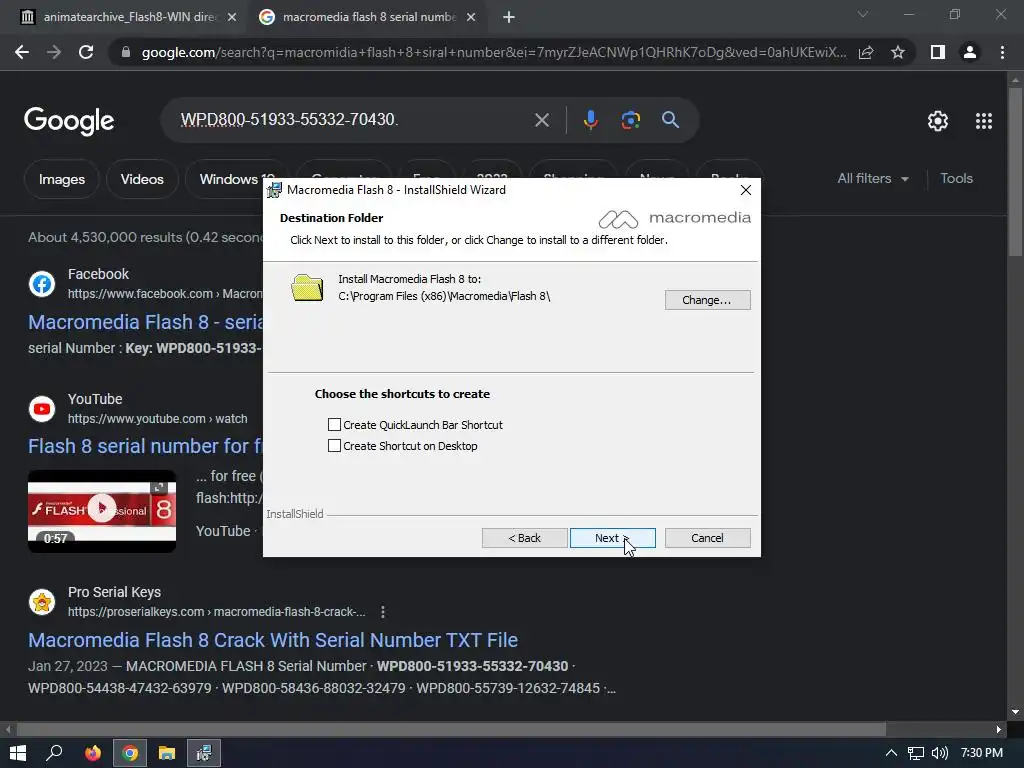Close the animatearchive browser tab
Screen dimensions: 1024x768
click(x=232, y=18)
